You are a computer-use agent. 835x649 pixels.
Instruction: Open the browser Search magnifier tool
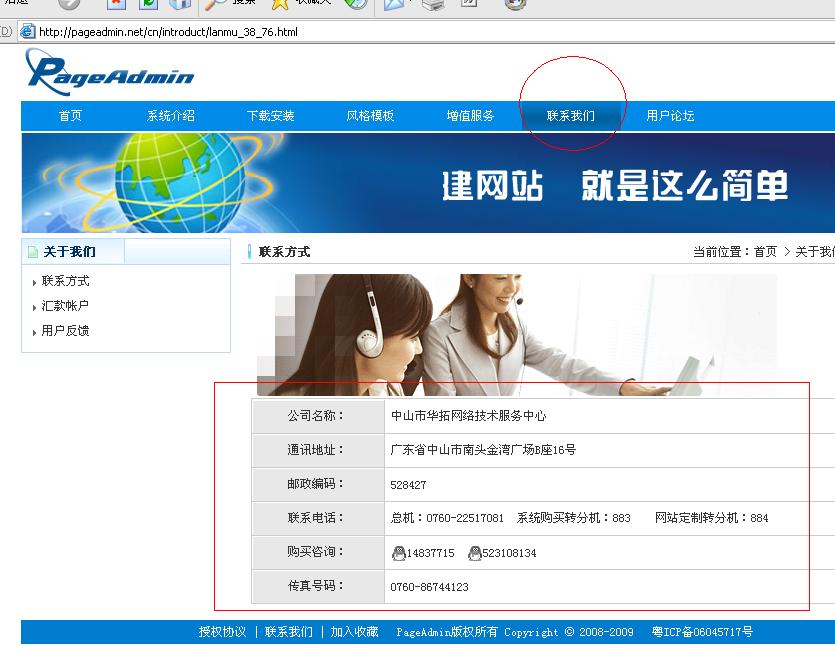point(216,4)
